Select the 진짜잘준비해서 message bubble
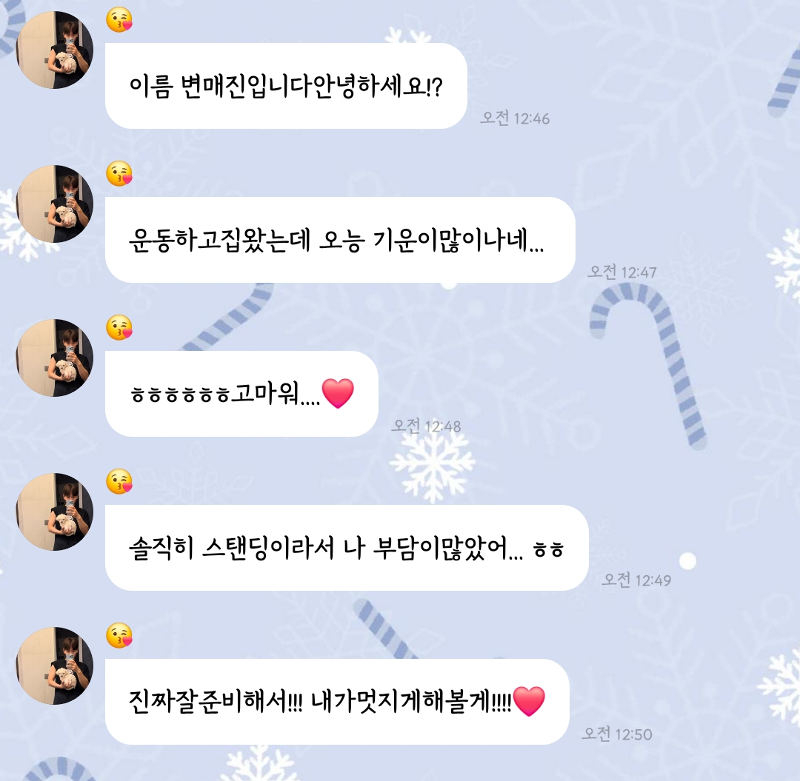This screenshot has width=800, height=781. [337, 702]
